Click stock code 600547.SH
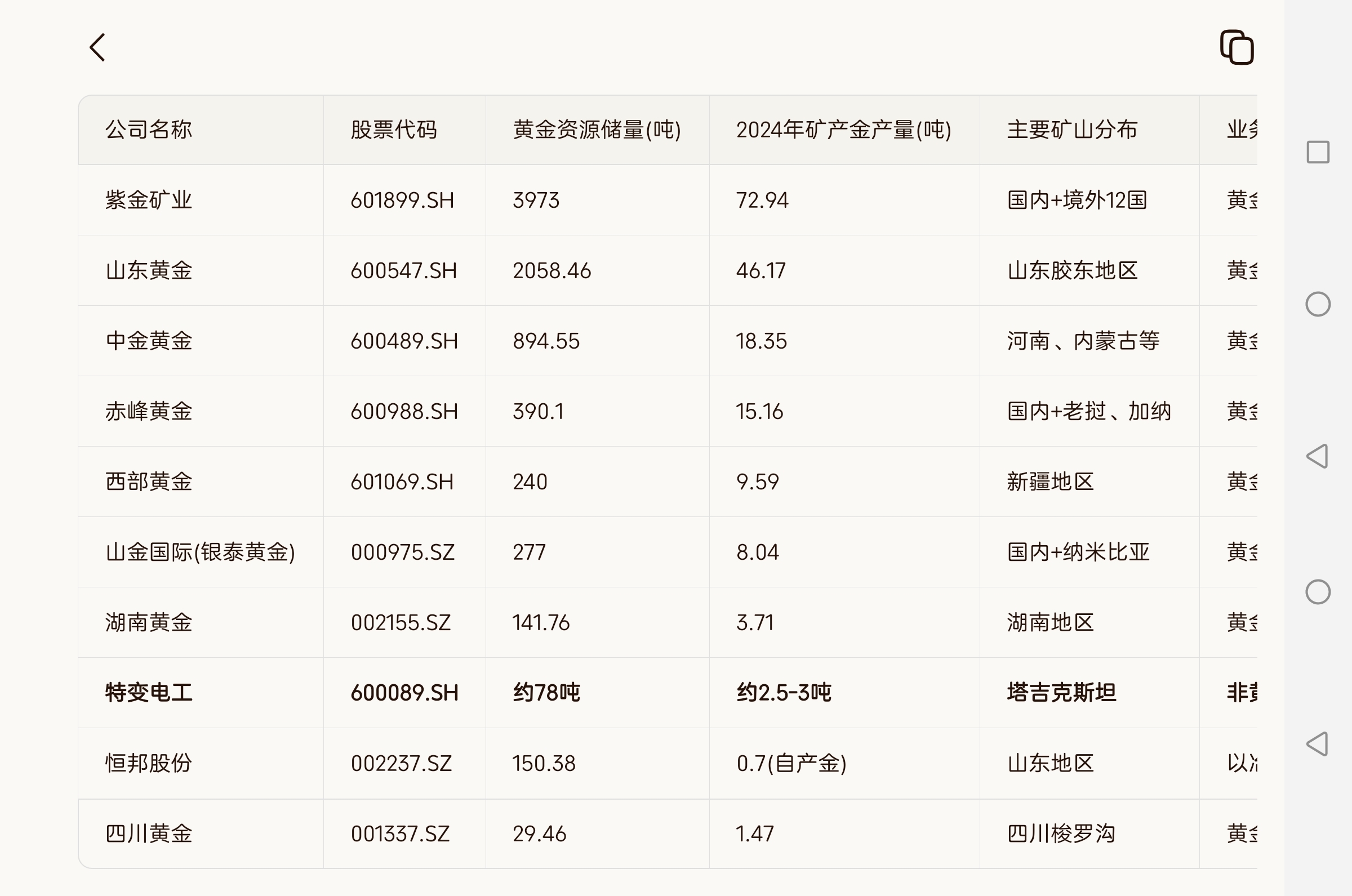This screenshot has width=1352, height=896. click(x=403, y=270)
